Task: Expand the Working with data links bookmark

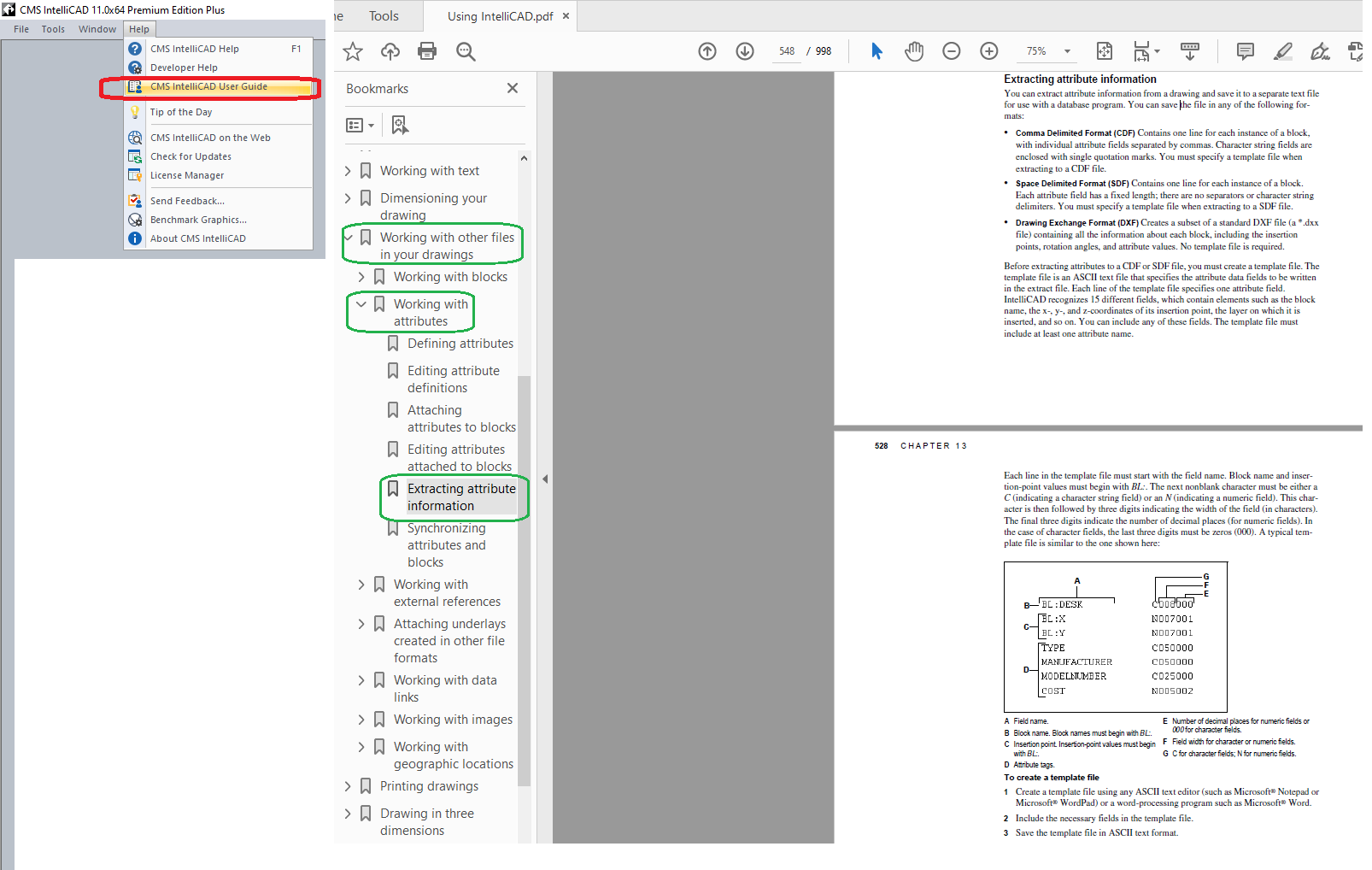Action: coord(361,680)
